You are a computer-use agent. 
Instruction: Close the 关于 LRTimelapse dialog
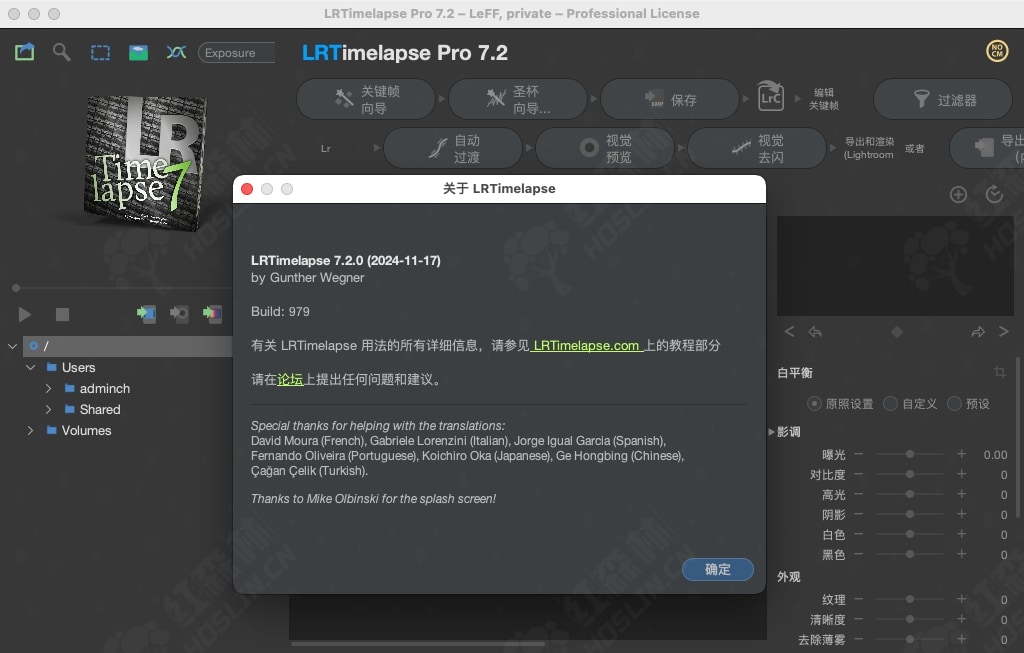click(x=247, y=189)
